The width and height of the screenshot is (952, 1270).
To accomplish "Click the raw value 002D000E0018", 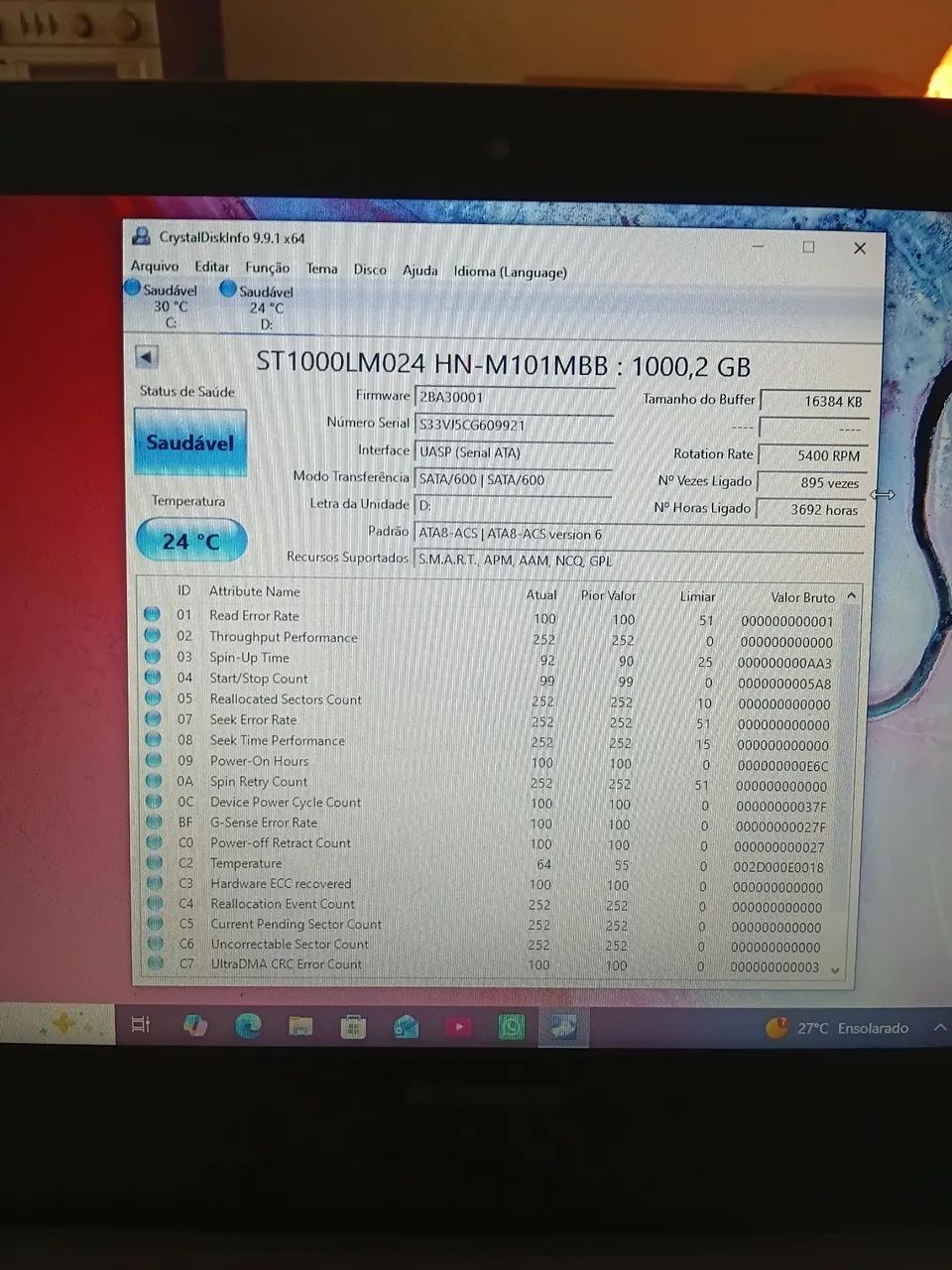I will (778, 867).
